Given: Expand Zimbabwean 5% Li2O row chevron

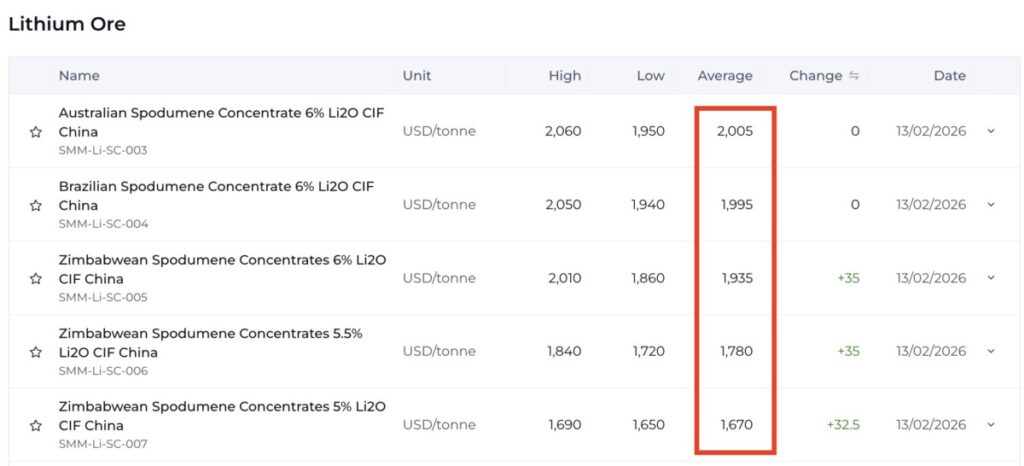Looking at the screenshot, I should [991, 425].
